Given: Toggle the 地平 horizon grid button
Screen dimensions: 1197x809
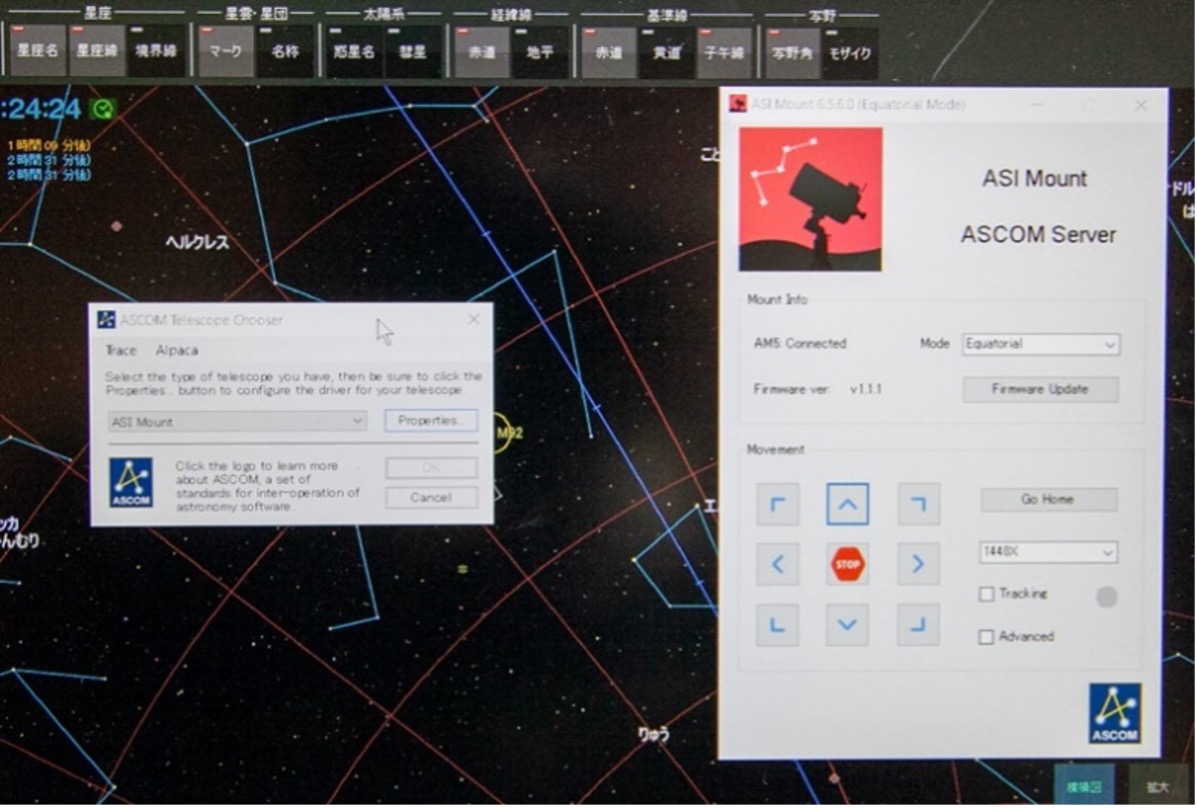Looking at the screenshot, I should pos(540,51).
